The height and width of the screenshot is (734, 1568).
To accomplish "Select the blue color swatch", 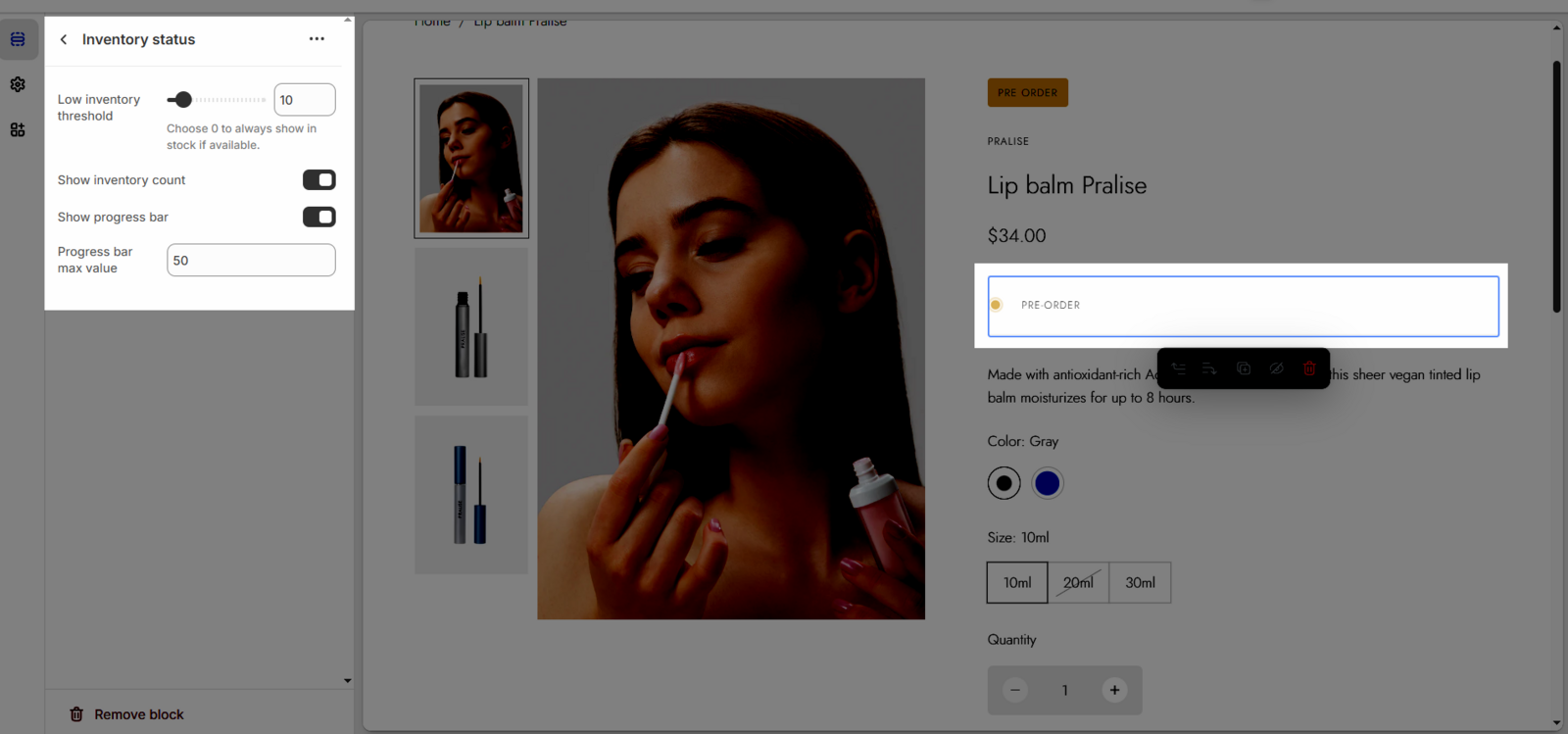I will 1048,483.
